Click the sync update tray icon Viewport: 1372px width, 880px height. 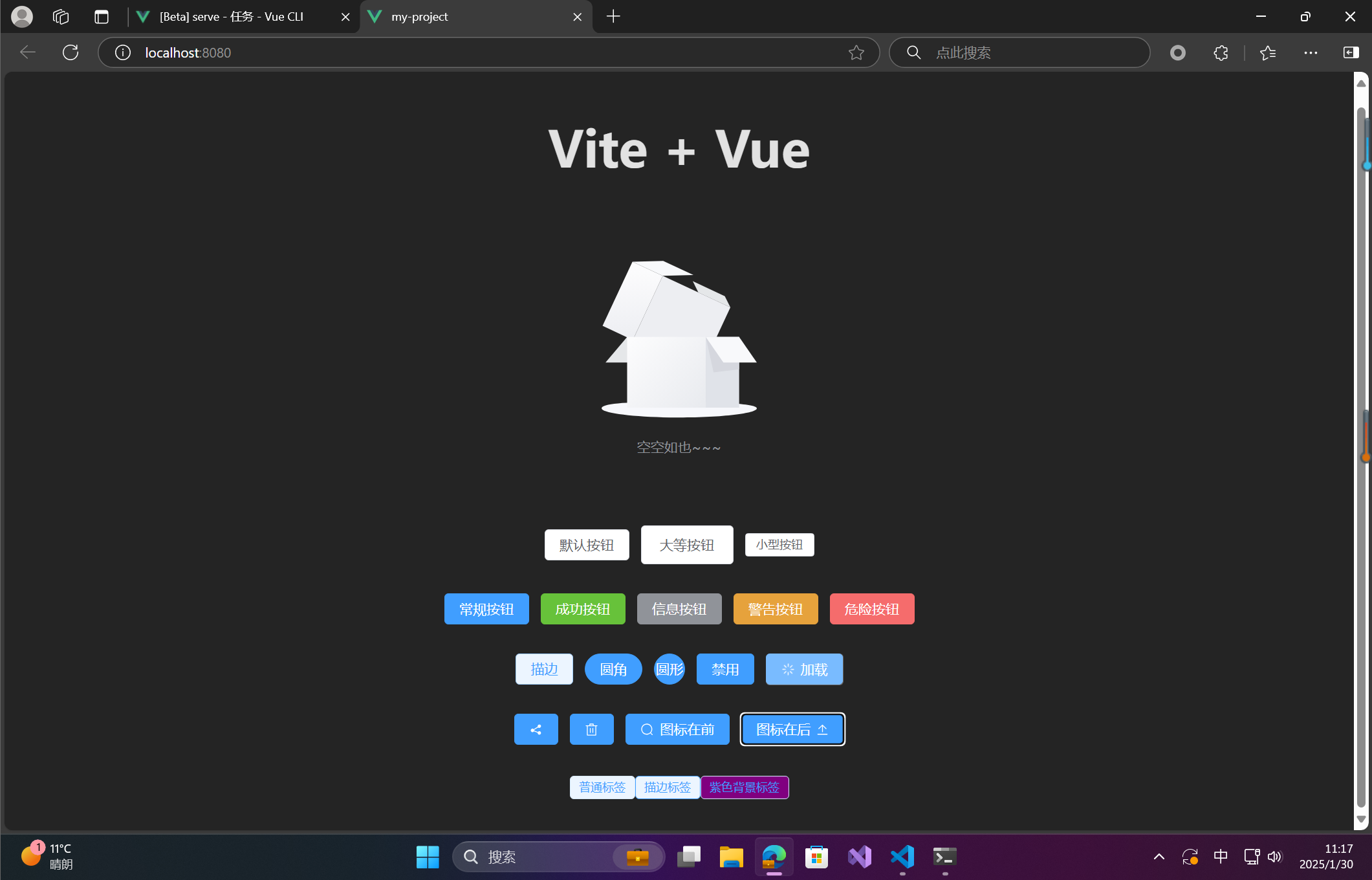point(1190,857)
